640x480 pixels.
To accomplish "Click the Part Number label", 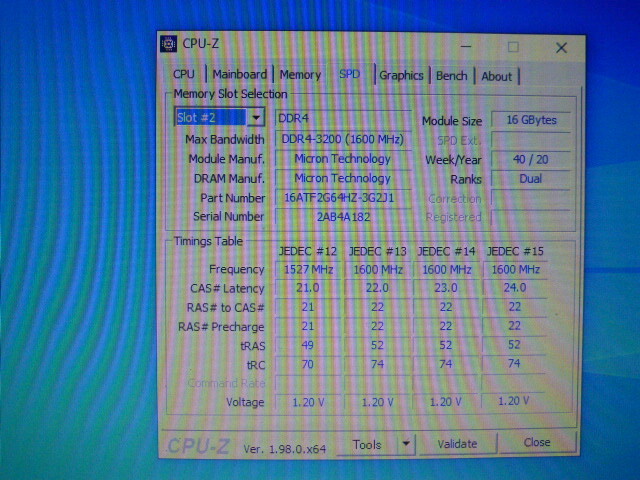I will (x=233, y=198).
